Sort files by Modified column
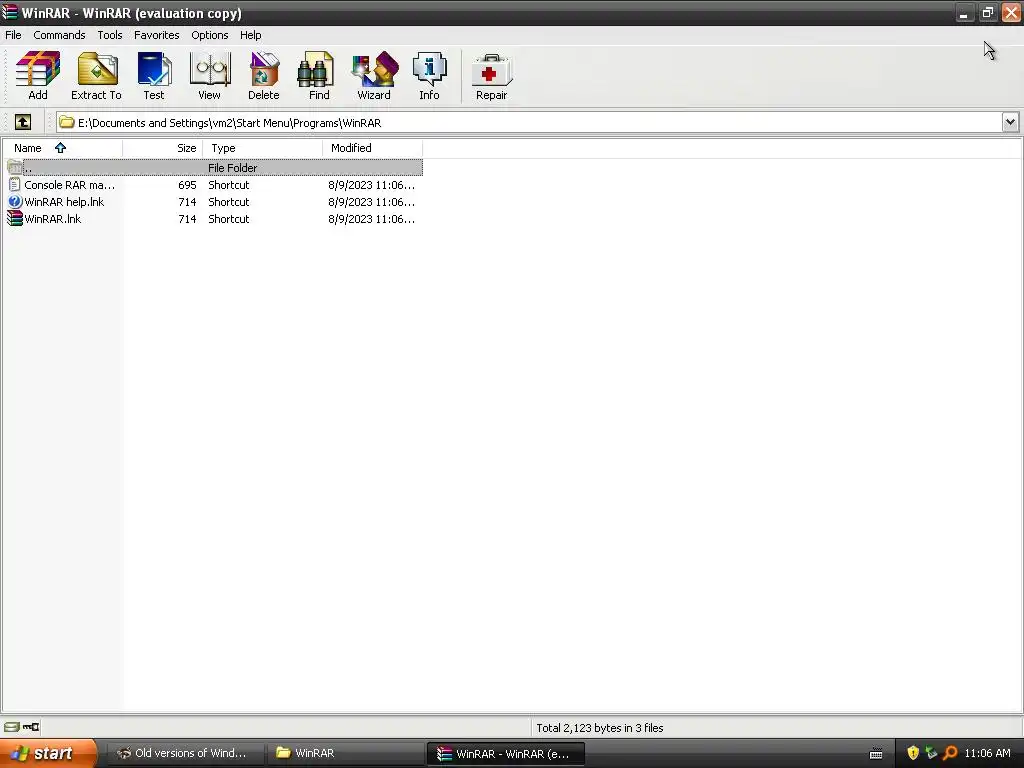This screenshot has height=768, width=1024. click(372, 148)
